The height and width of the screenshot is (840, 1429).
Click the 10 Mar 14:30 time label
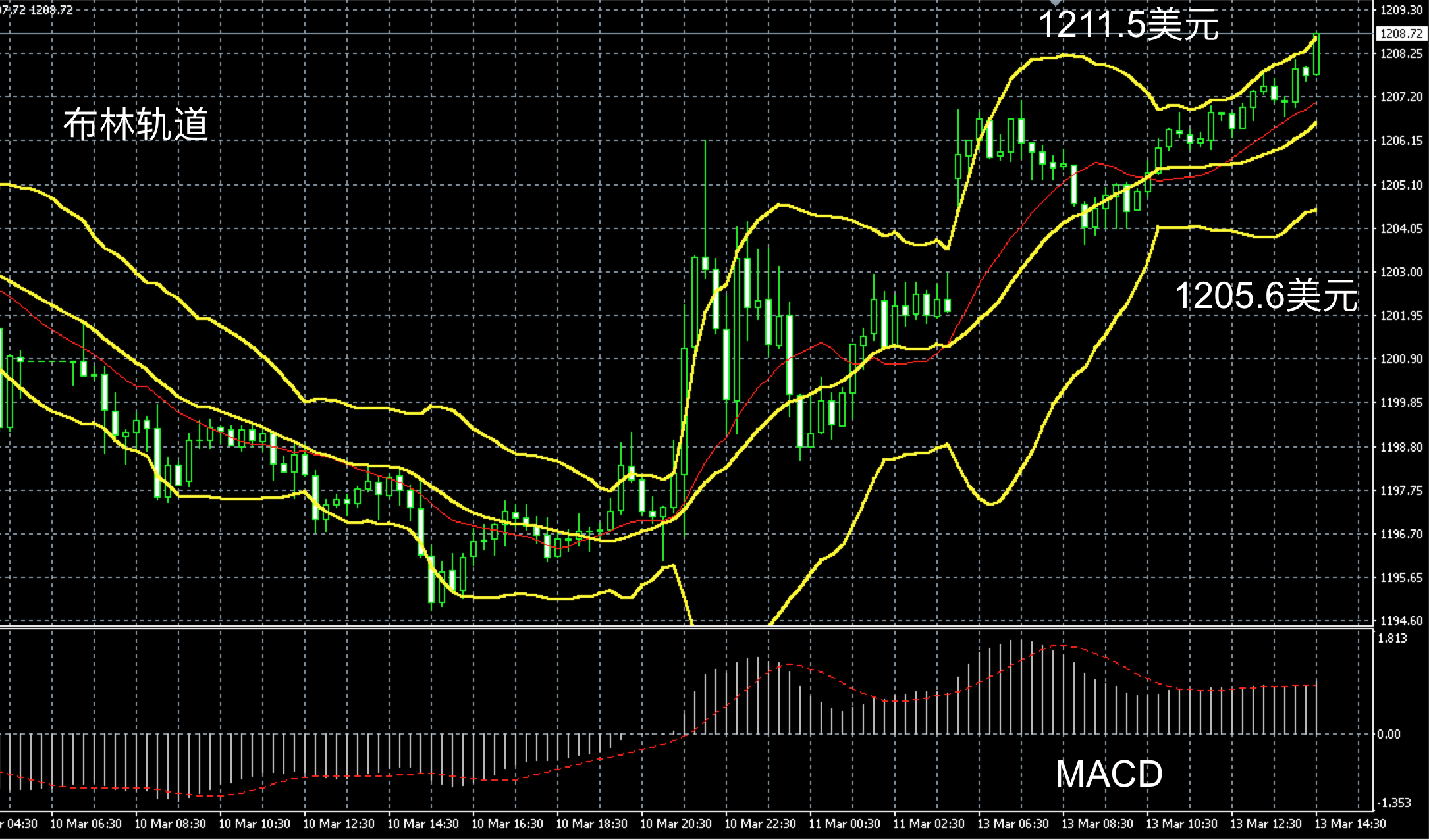[x=423, y=824]
